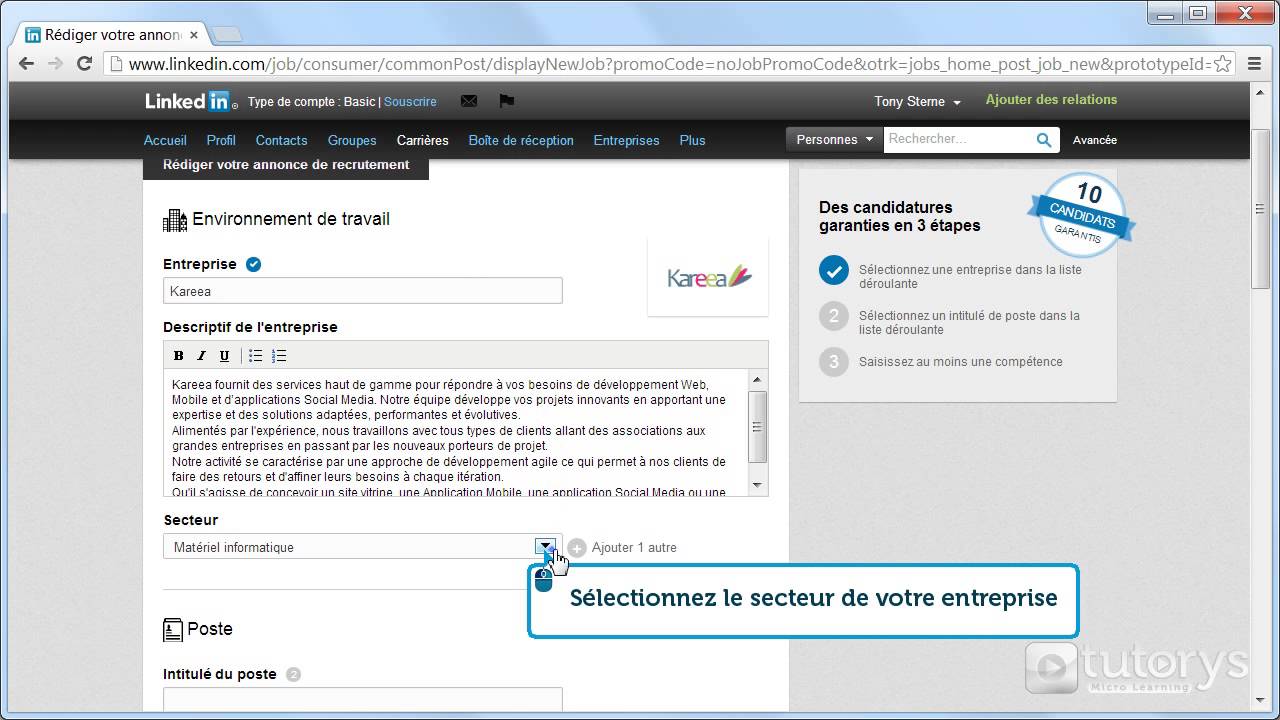Screen dimensions: 1280x720
Task: Open the Contacts menu
Action: point(281,140)
